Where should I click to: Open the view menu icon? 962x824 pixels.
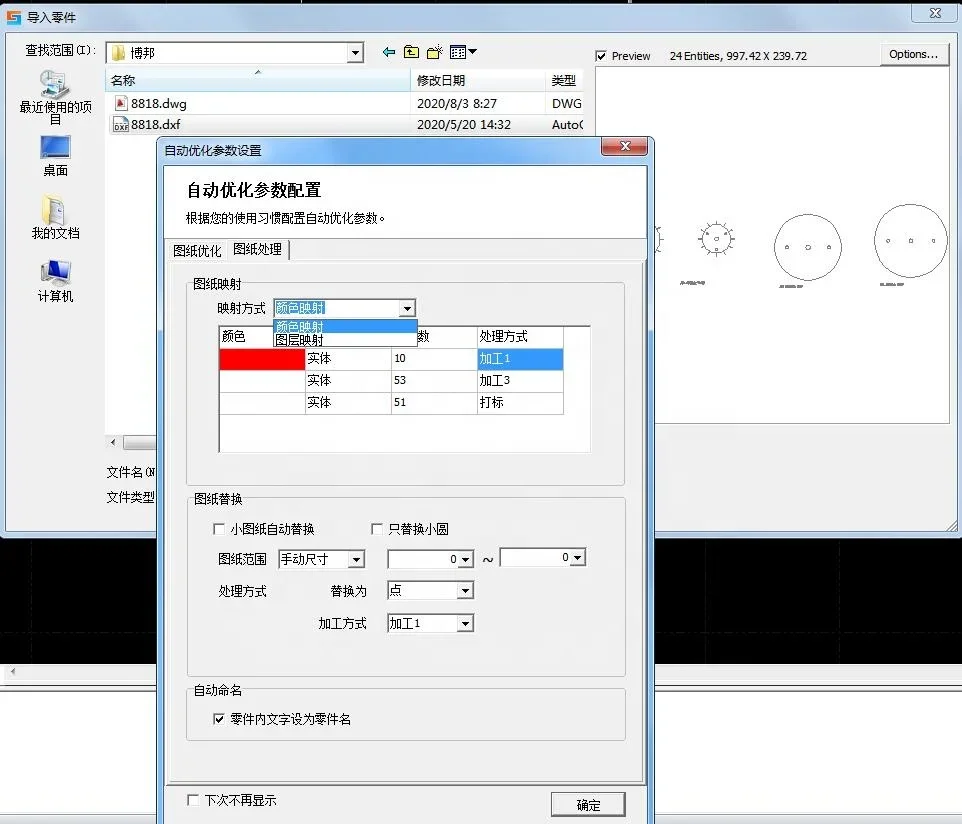tap(462, 53)
